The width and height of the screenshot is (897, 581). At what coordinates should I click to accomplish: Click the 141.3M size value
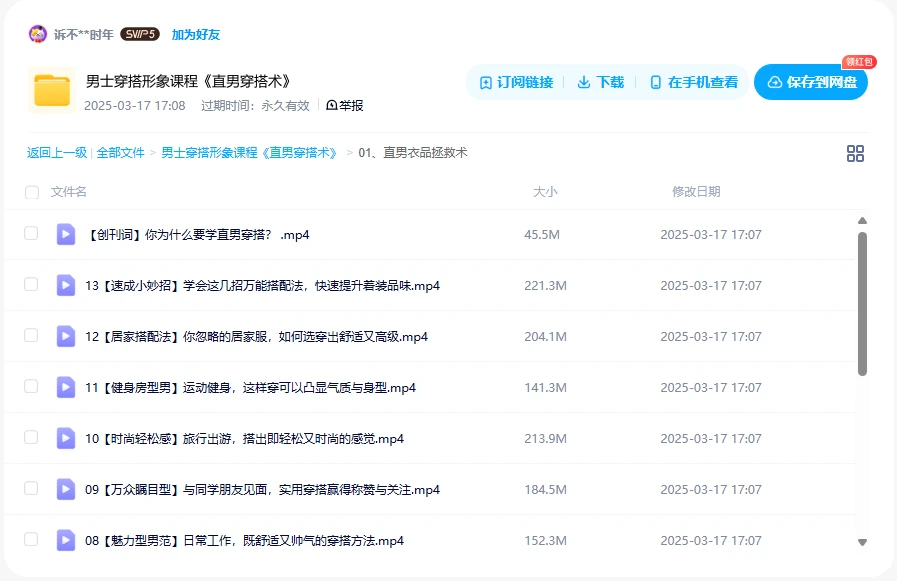click(545, 387)
